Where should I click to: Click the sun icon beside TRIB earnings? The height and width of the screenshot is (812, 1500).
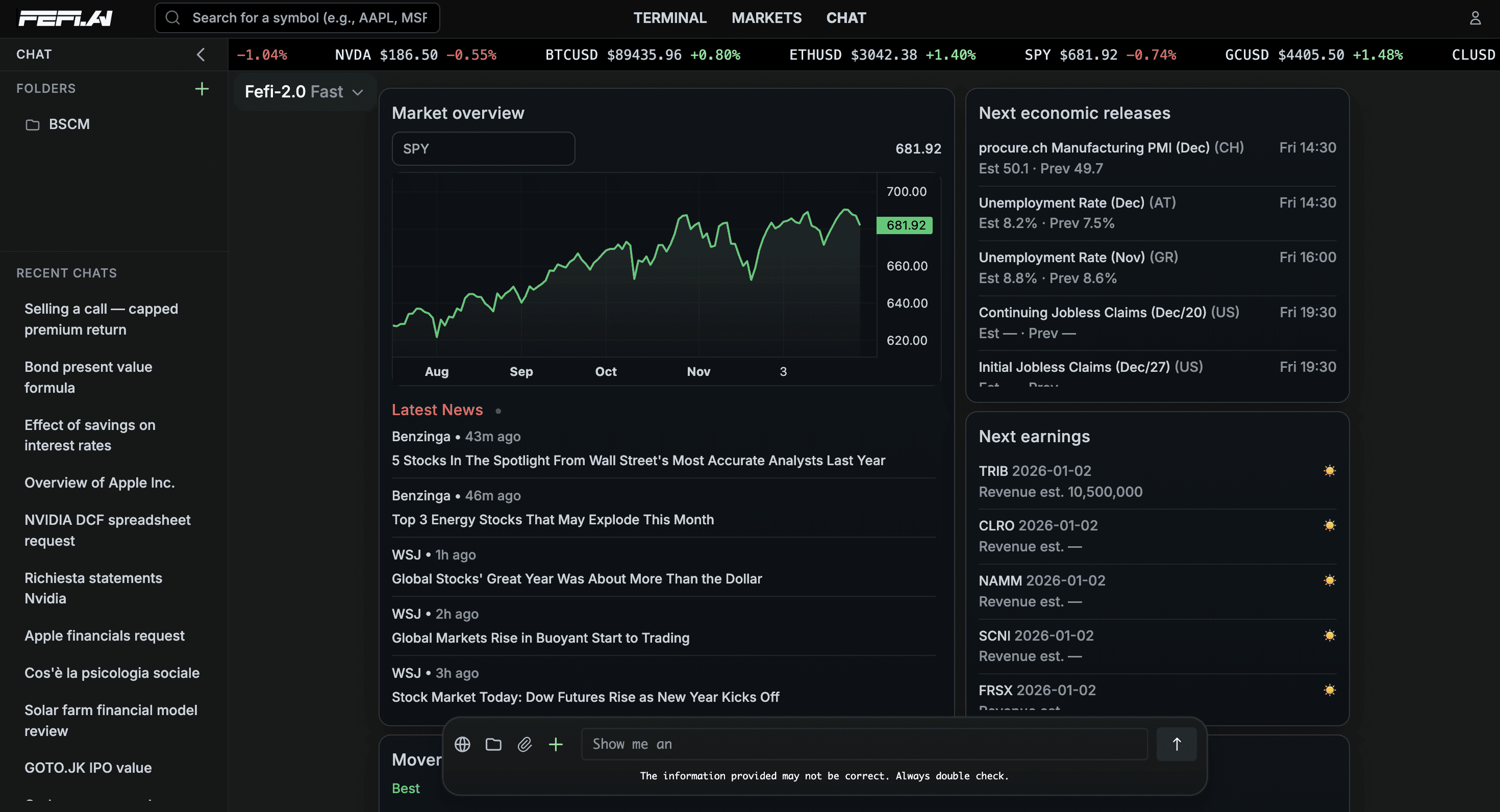pos(1330,470)
